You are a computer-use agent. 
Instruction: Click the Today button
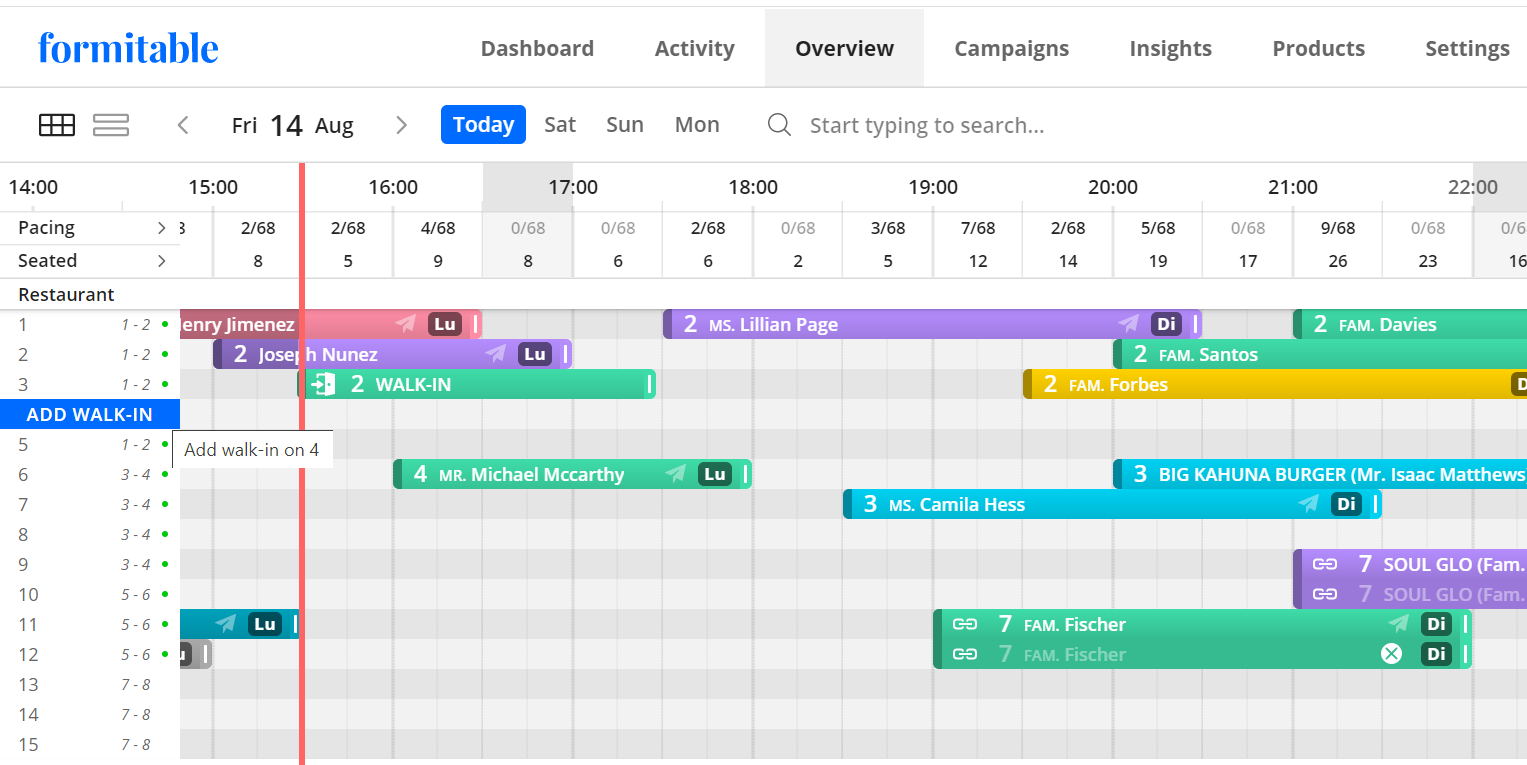click(x=483, y=124)
